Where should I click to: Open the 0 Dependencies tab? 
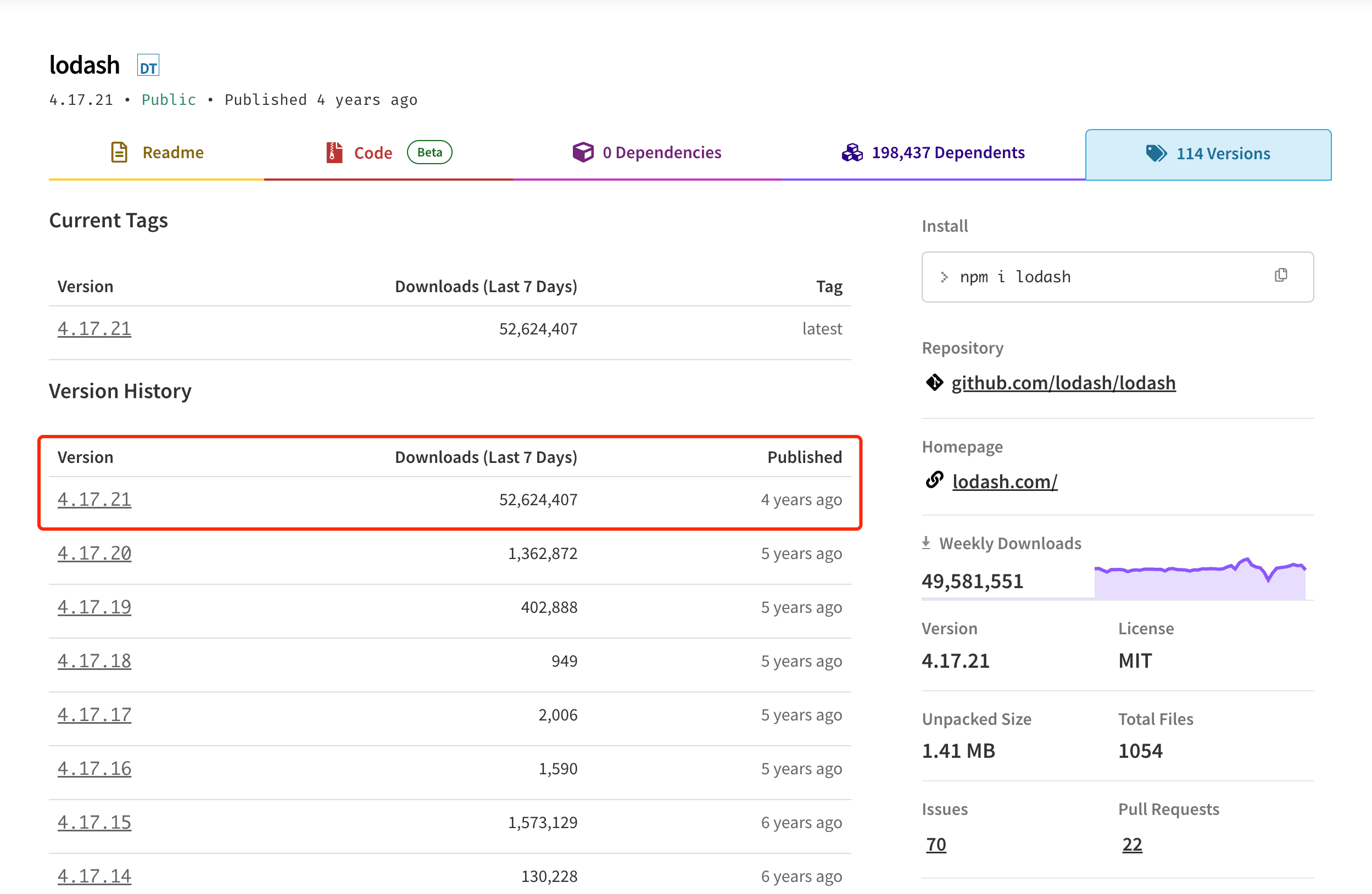click(x=662, y=152)
